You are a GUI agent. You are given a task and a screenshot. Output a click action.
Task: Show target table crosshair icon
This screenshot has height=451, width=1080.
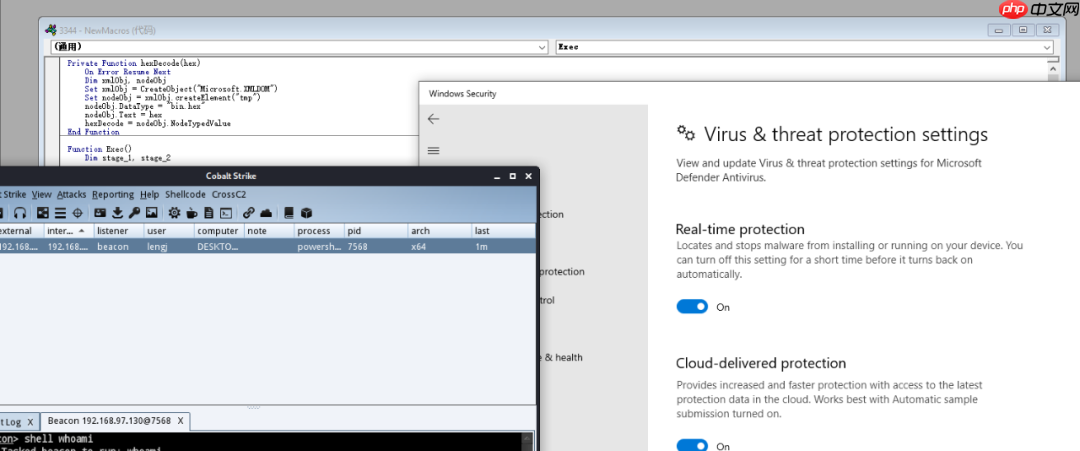(77, 213)
